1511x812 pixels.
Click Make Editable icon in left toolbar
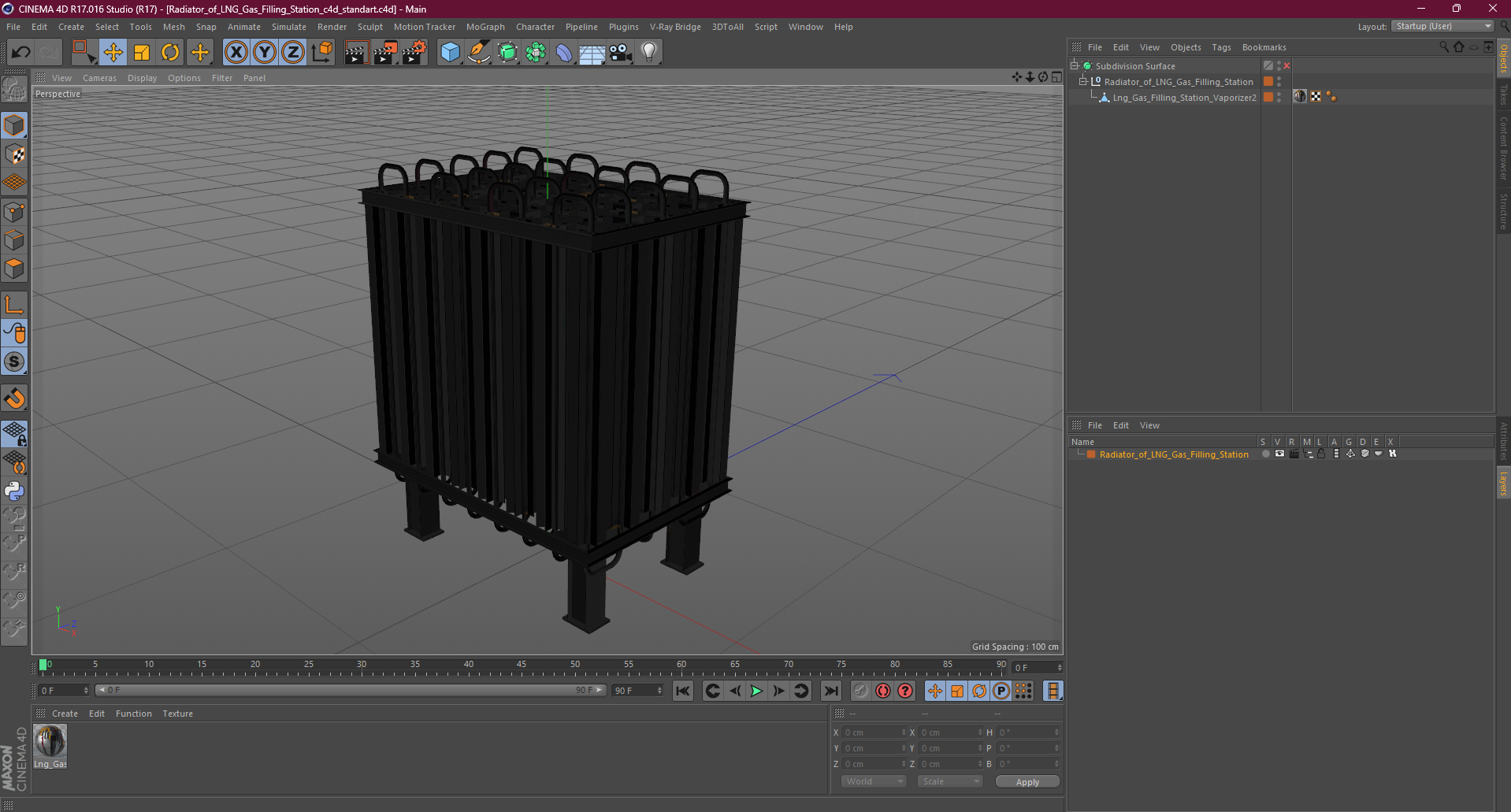pyautogui.click(x=14, y=91)
